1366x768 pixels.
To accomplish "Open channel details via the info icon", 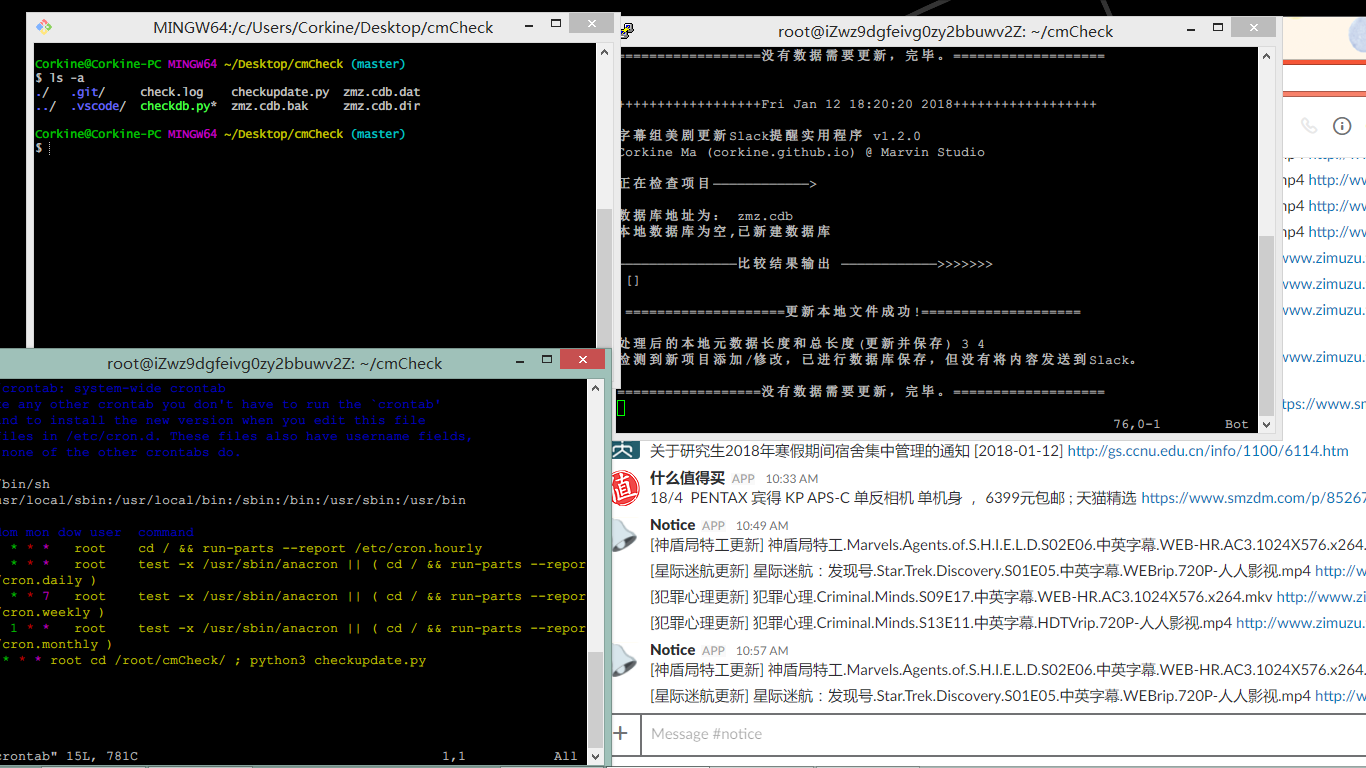I will (1342, 126).
